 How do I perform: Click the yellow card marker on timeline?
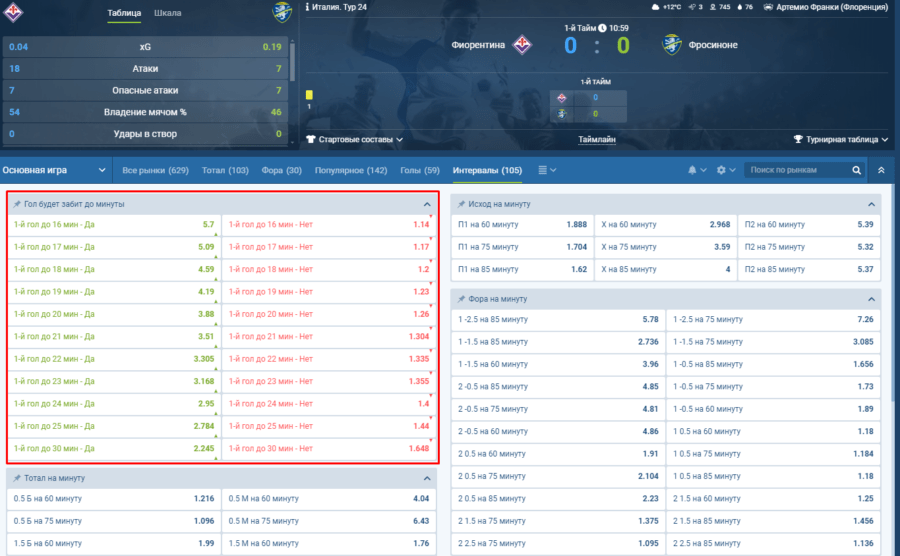(309, 95)
